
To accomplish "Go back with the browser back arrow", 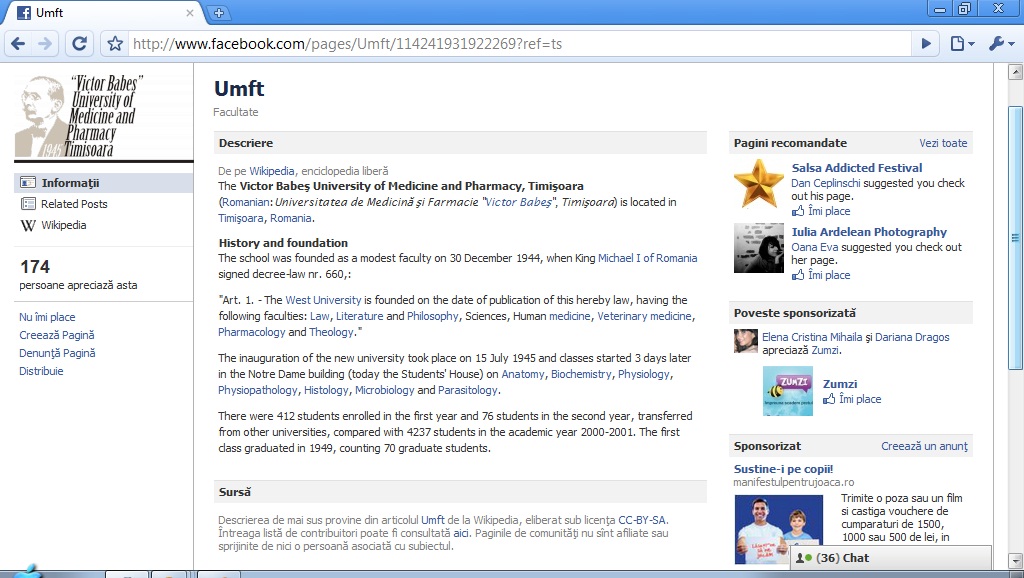I will [x=18, y=44].
